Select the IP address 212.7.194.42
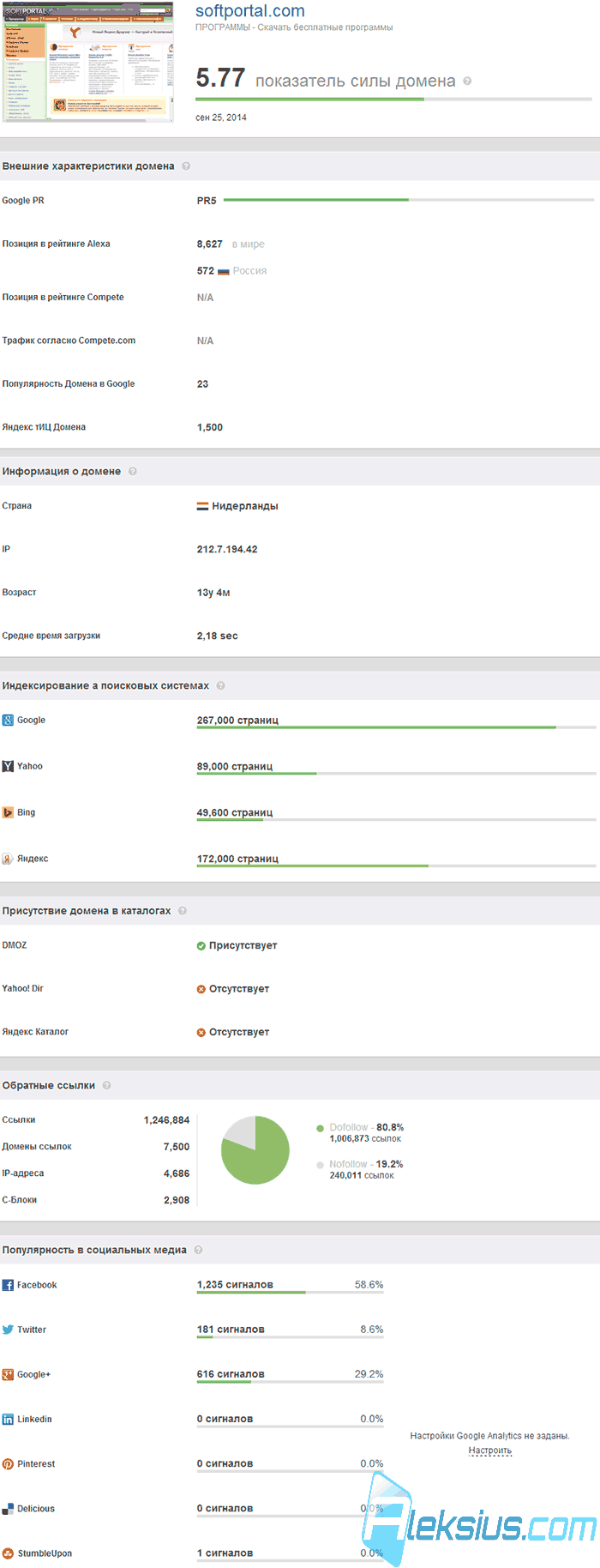600x1568 pixels. 227,550
